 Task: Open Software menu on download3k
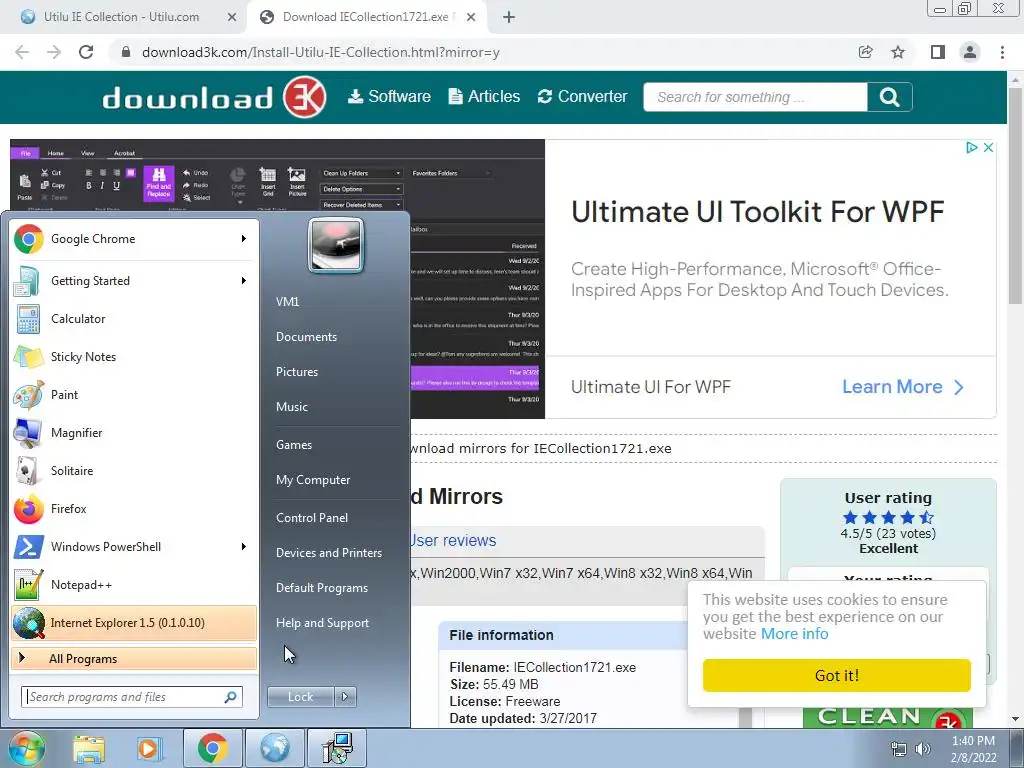pyautogui.click(x=389, y=97)
